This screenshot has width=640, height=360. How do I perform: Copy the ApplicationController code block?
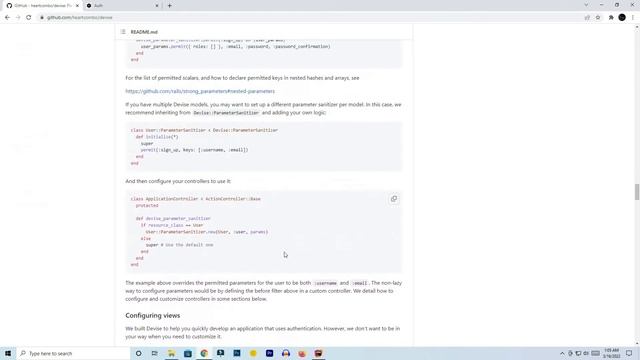393,199
